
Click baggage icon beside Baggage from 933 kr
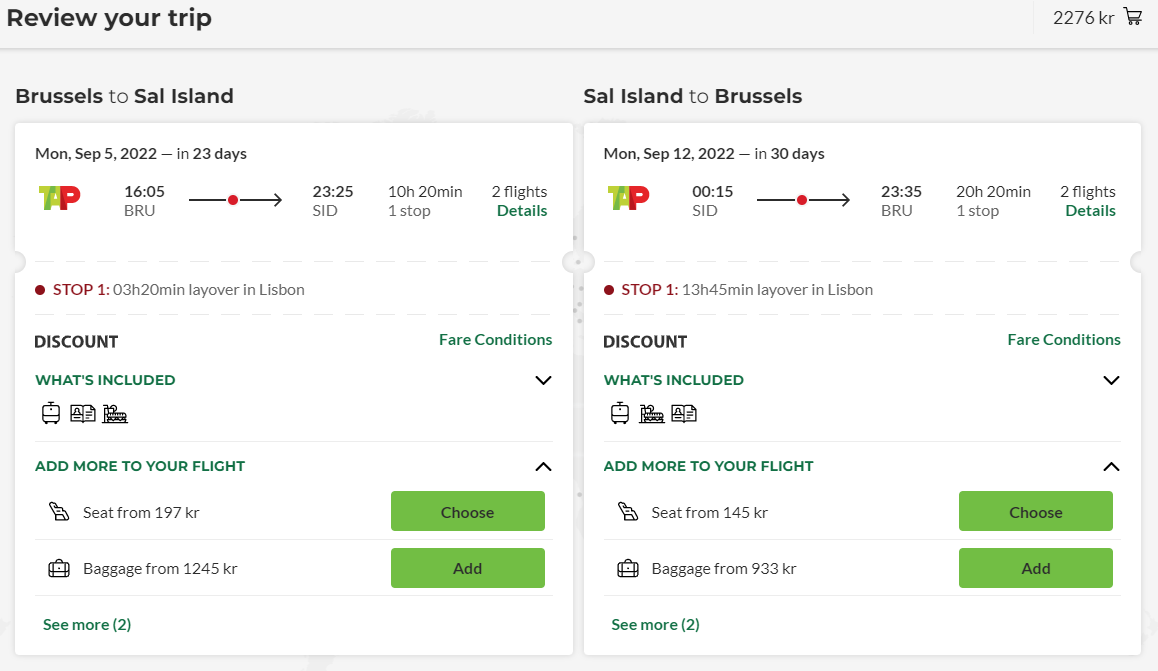click(628, 568)
